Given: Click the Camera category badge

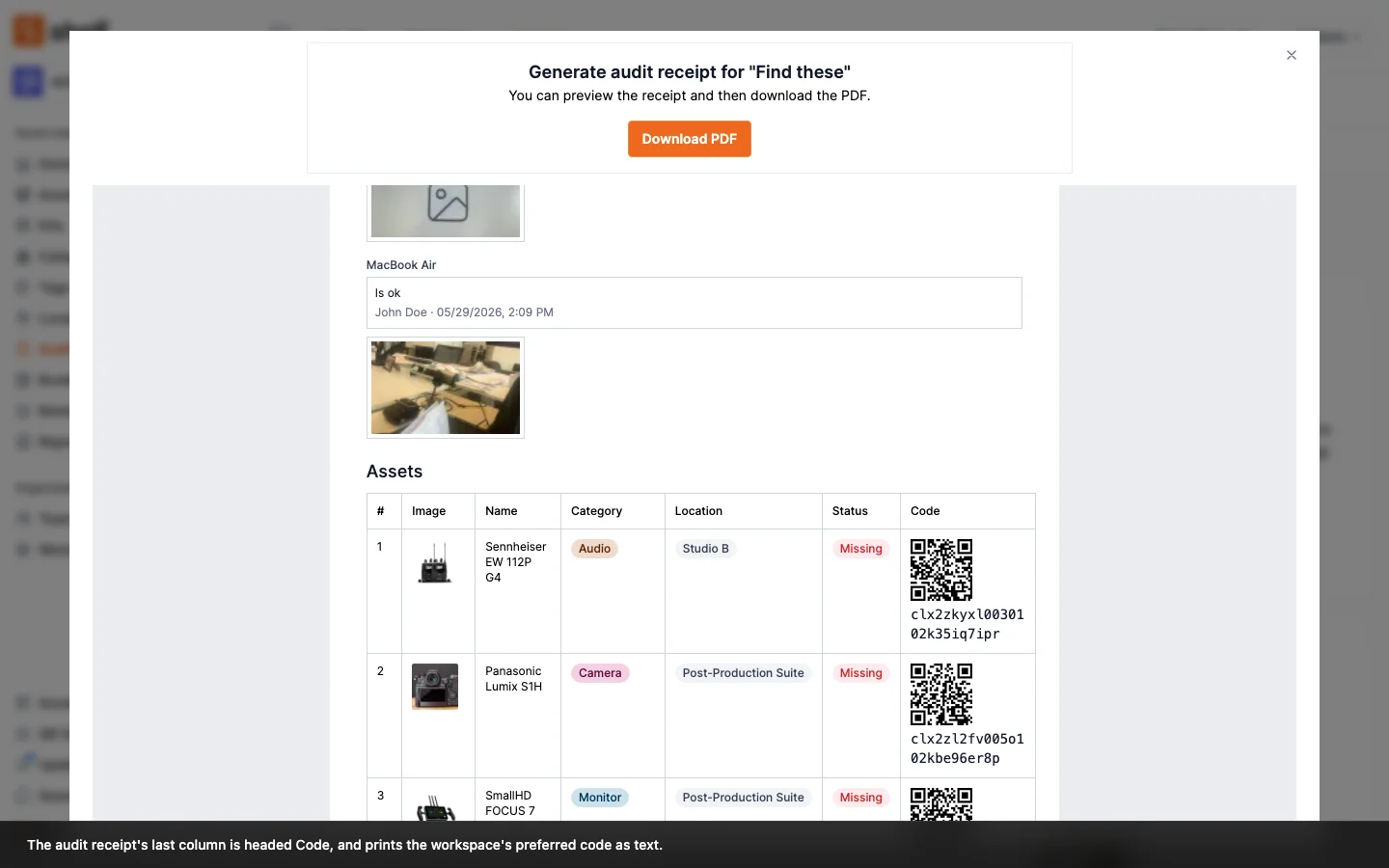Looking at the screenshot, I should 600,673.
